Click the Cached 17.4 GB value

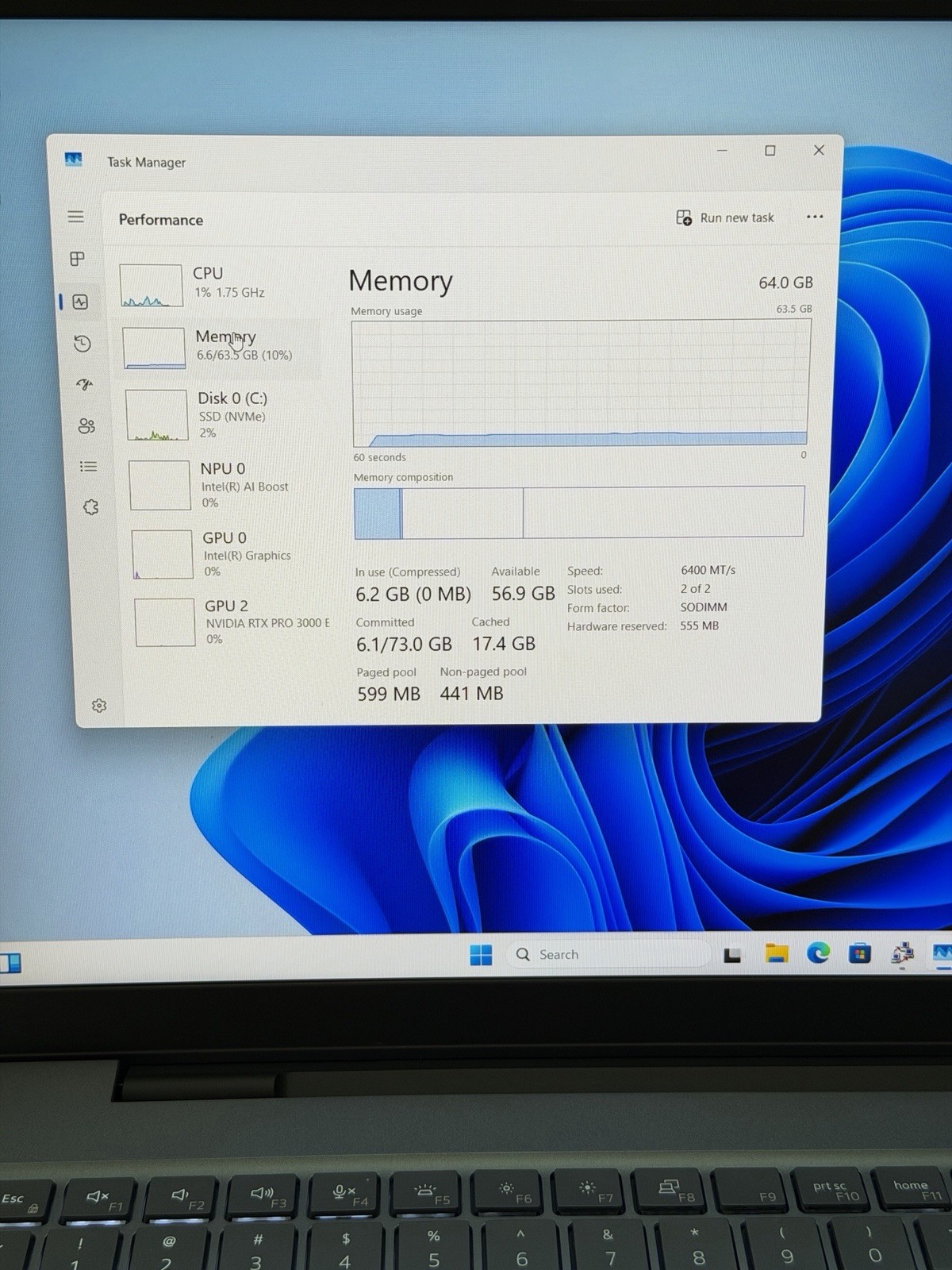504,644
